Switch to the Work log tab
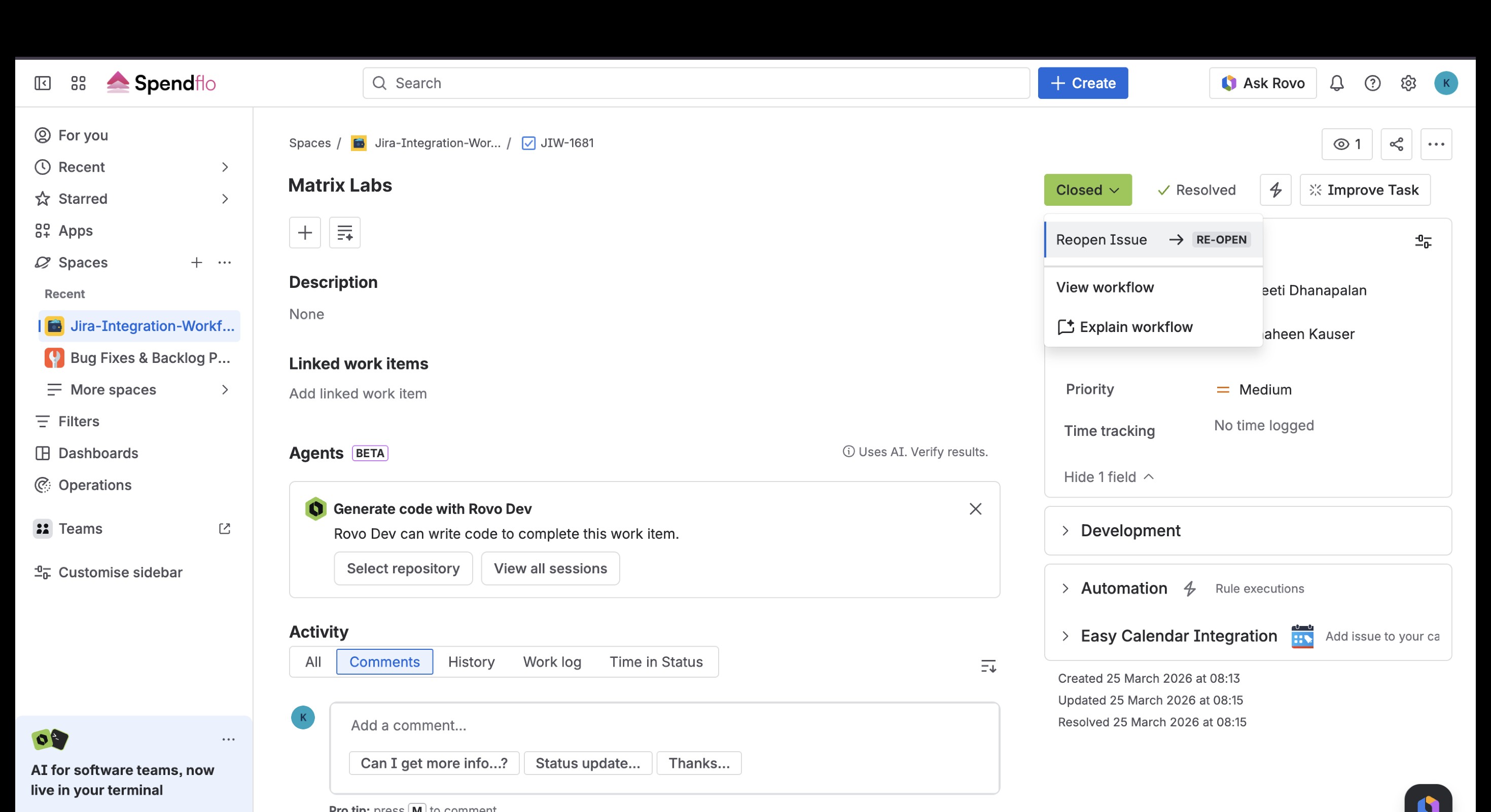 tap(552, 661)
